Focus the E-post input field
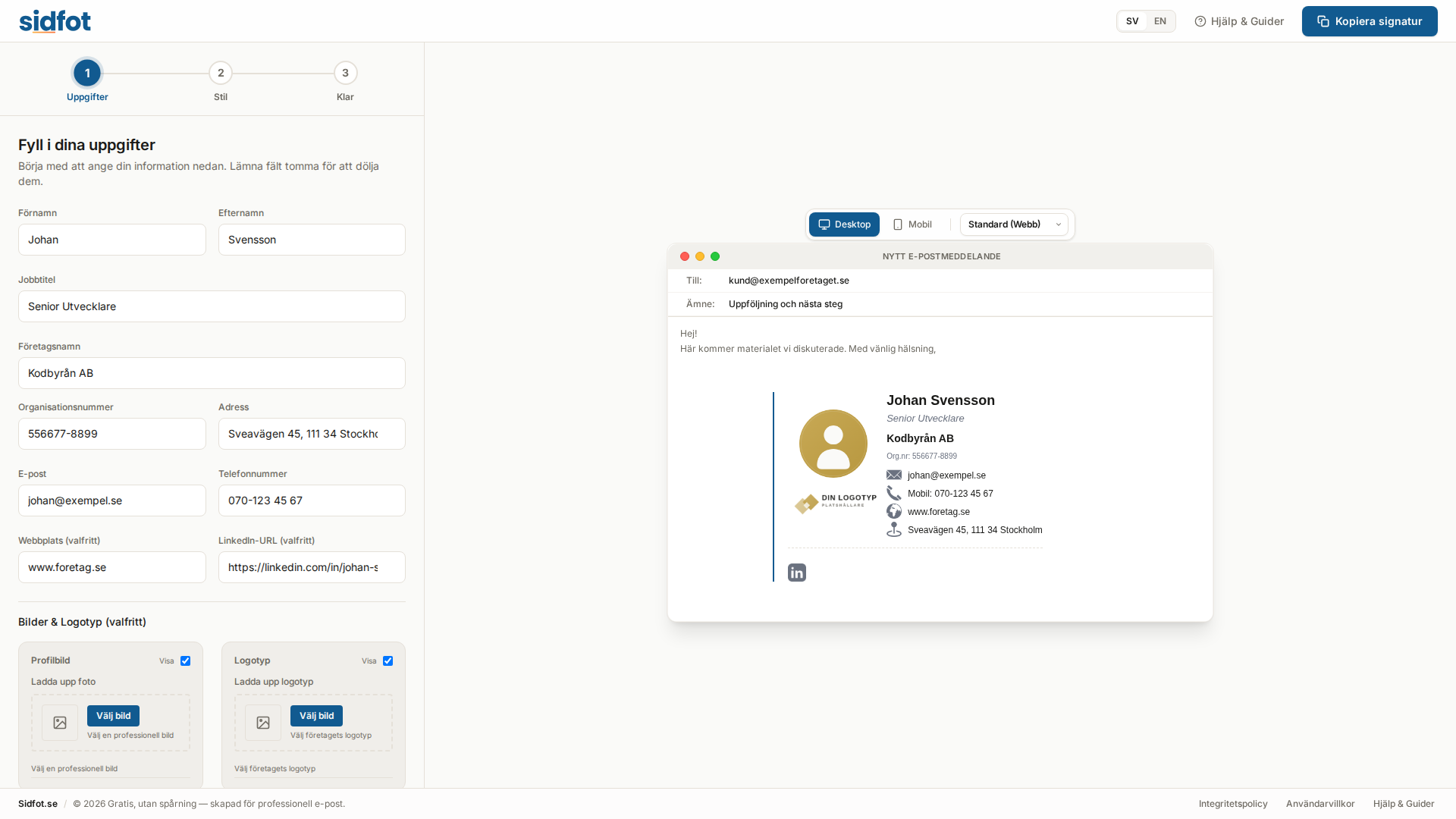This screenshot has width=1456, height=819. 112,500
